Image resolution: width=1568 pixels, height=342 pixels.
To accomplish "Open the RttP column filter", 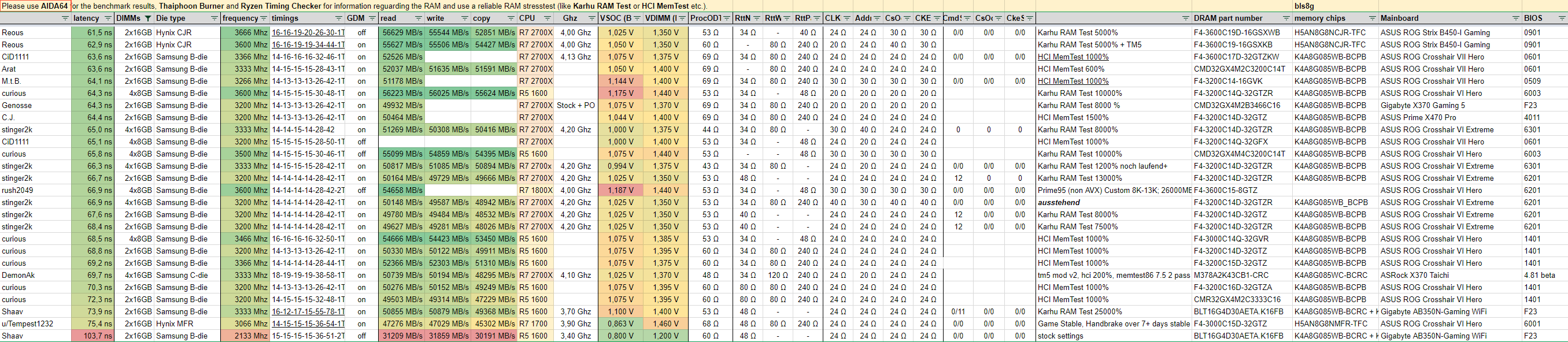I will click(816, 18).
